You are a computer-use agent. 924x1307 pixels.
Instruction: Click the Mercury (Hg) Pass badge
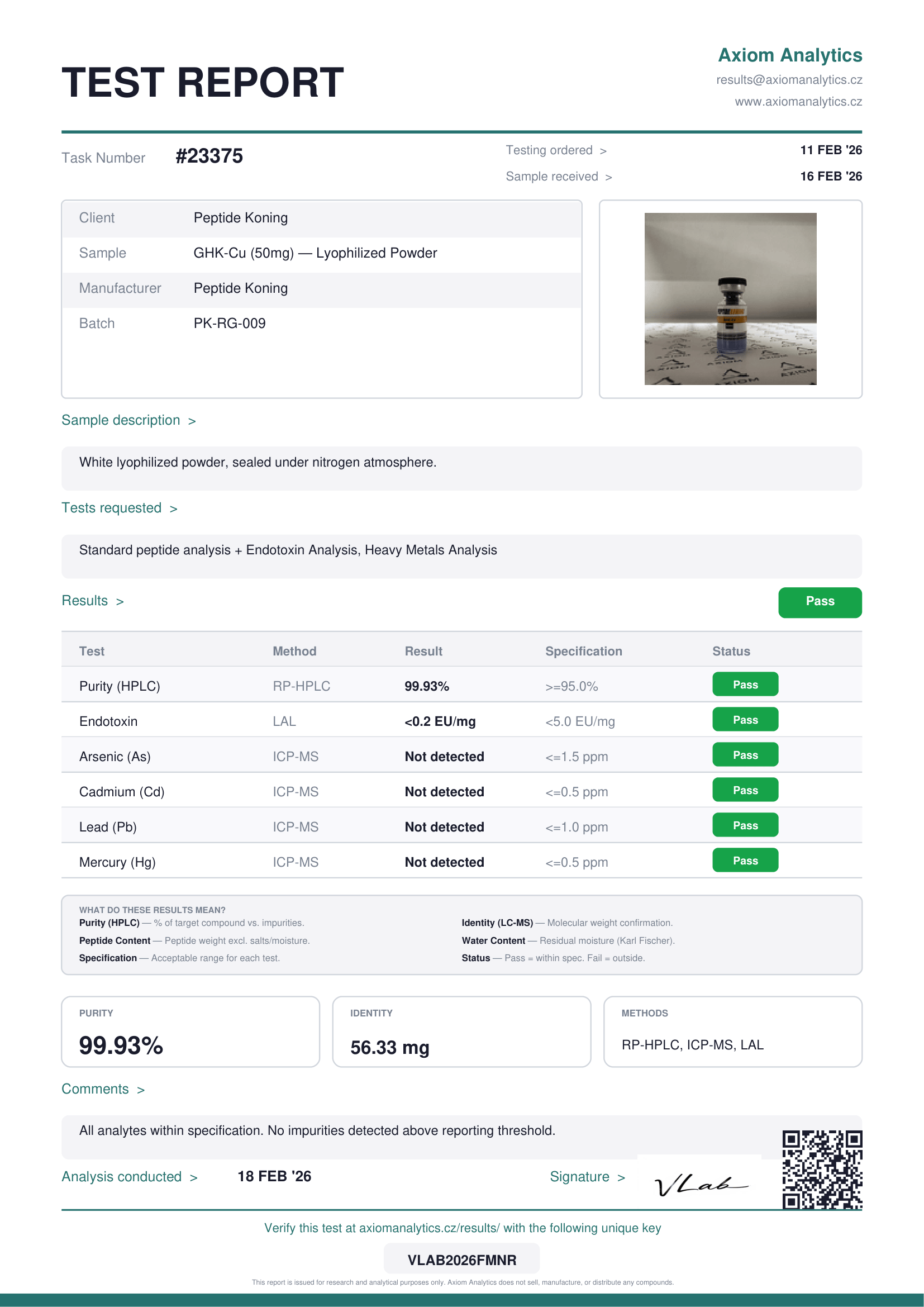pos(745,861)
